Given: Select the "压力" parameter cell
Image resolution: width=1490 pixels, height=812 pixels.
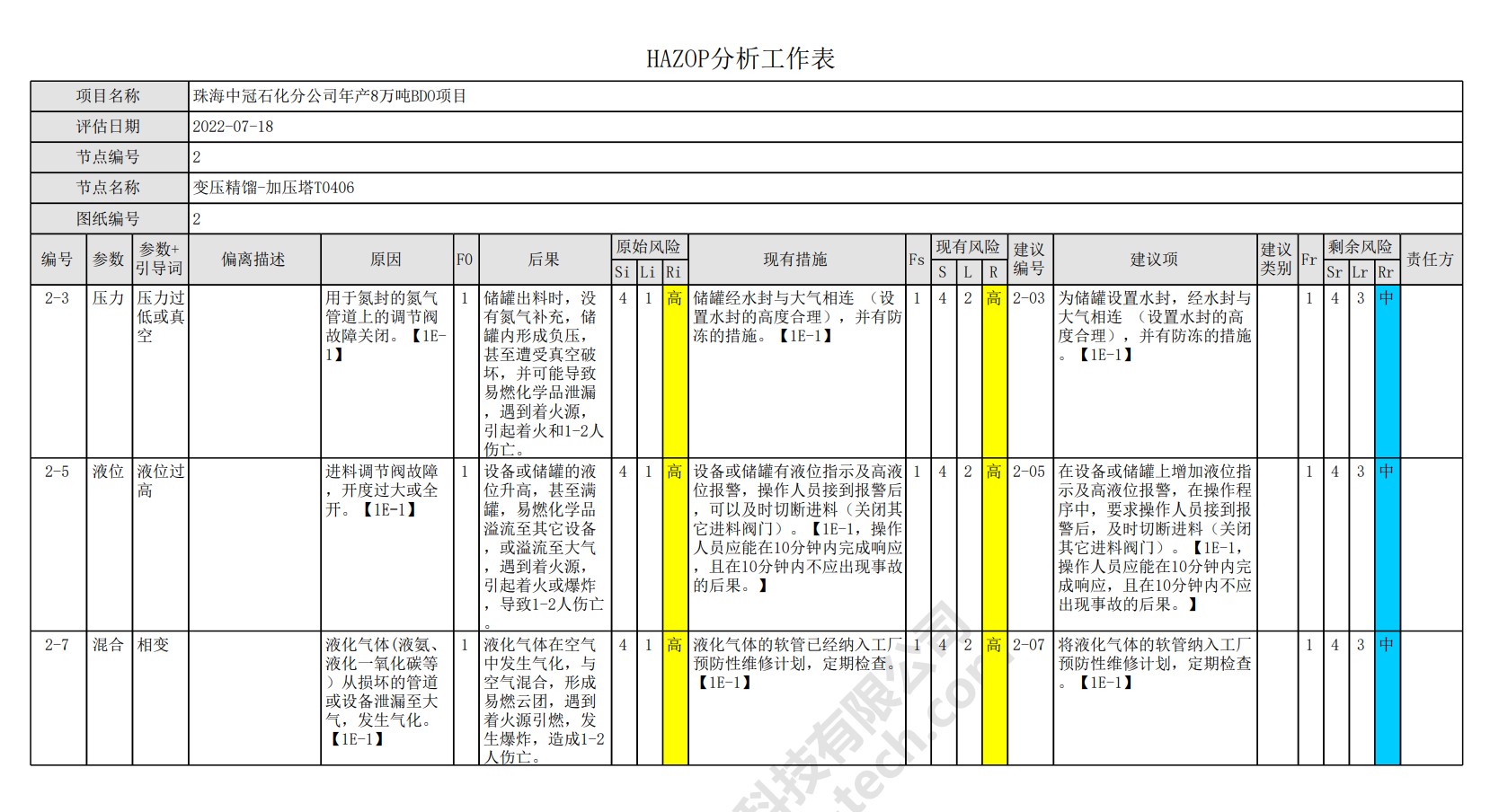Looking at the screenshot, I should coord(109,371).
